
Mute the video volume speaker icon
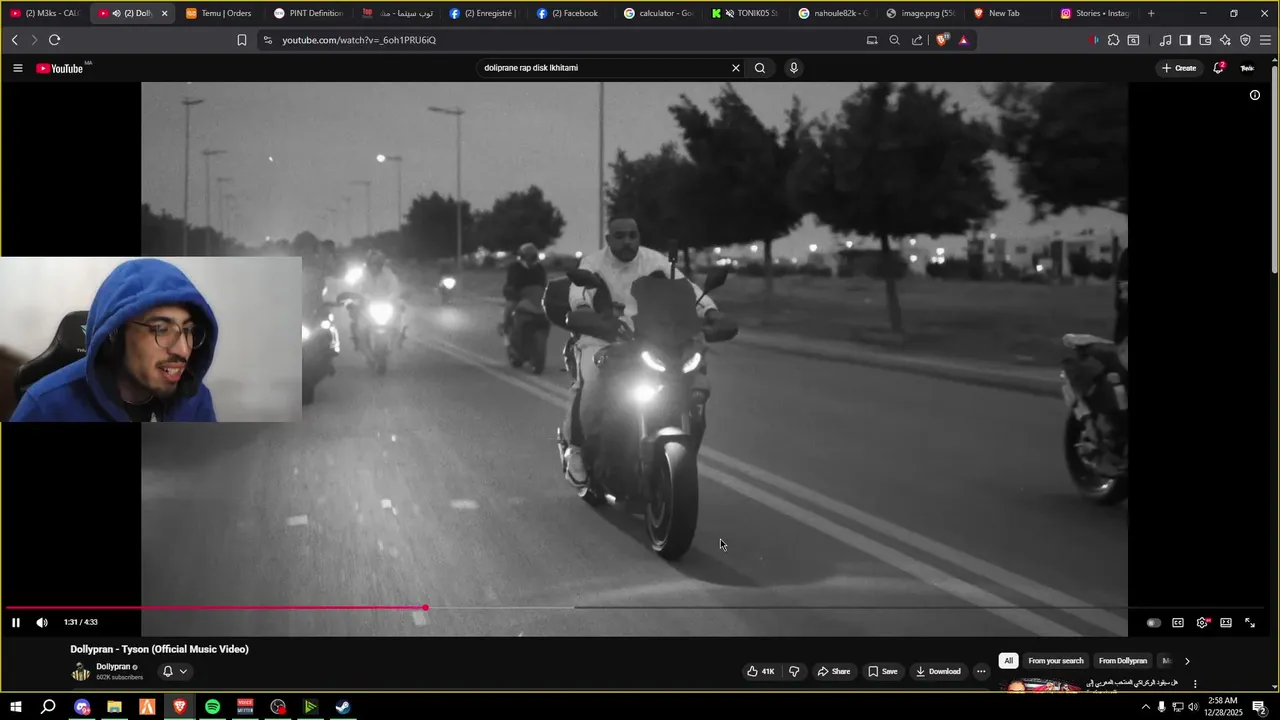click(42, 623)
